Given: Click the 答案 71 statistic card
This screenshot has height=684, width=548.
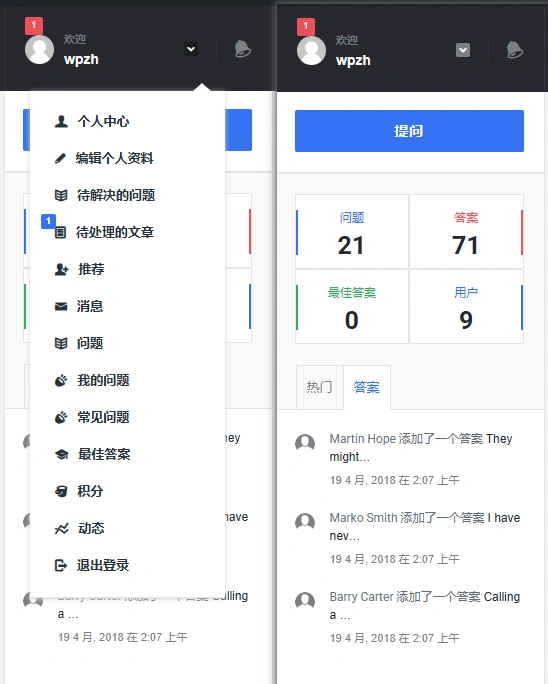Looking at the screenshot, I should [x=466, y=232].
